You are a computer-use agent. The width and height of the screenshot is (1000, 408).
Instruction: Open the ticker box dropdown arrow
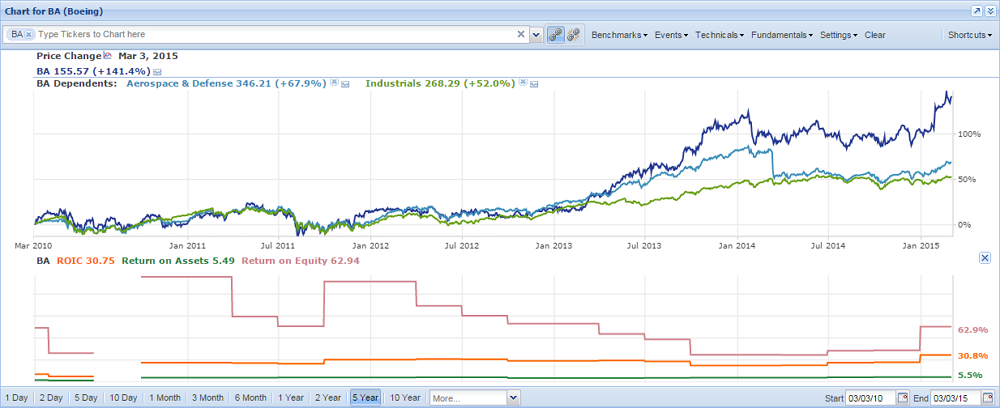coord(536,34)
